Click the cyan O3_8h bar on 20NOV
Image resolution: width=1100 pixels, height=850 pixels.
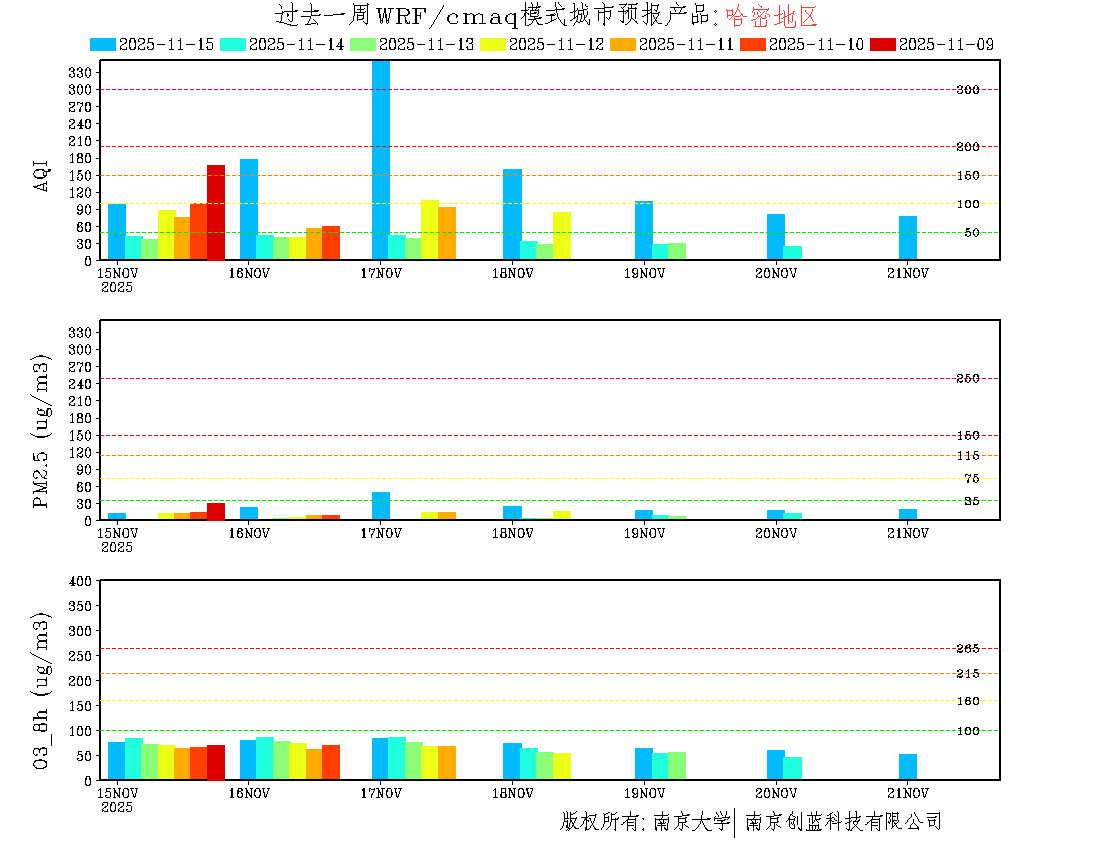(792, 768)
